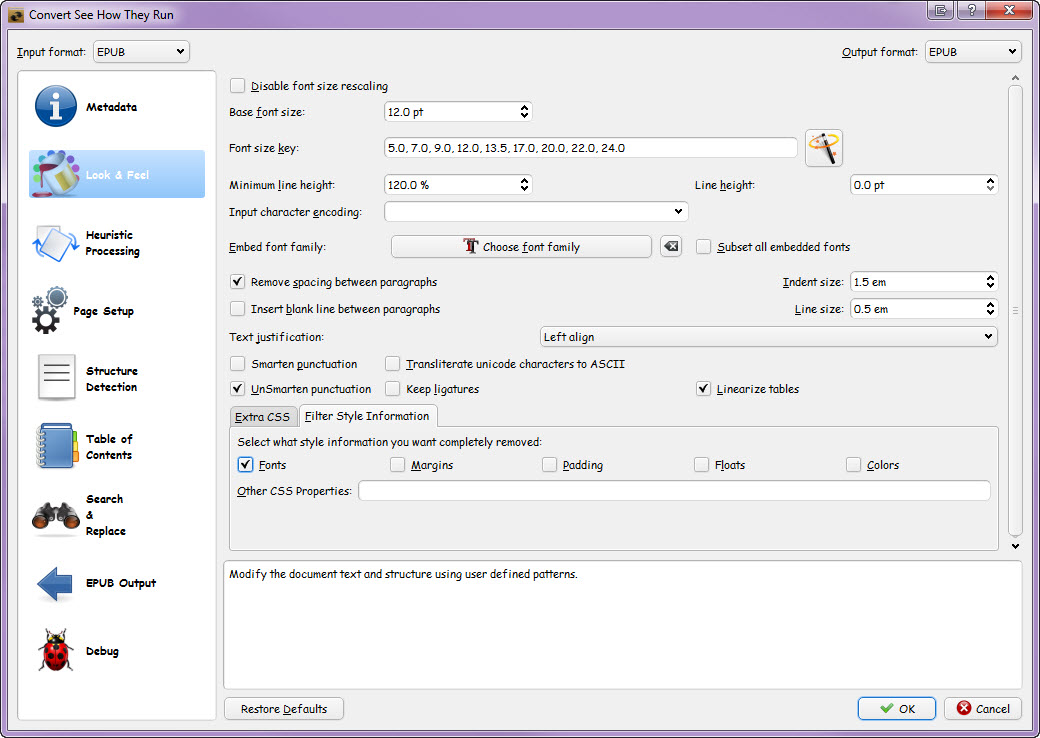Image resolution: width=1040 pixels, height=738 pixels.
Task: Click Choose font family button
Action: (521, 247)
